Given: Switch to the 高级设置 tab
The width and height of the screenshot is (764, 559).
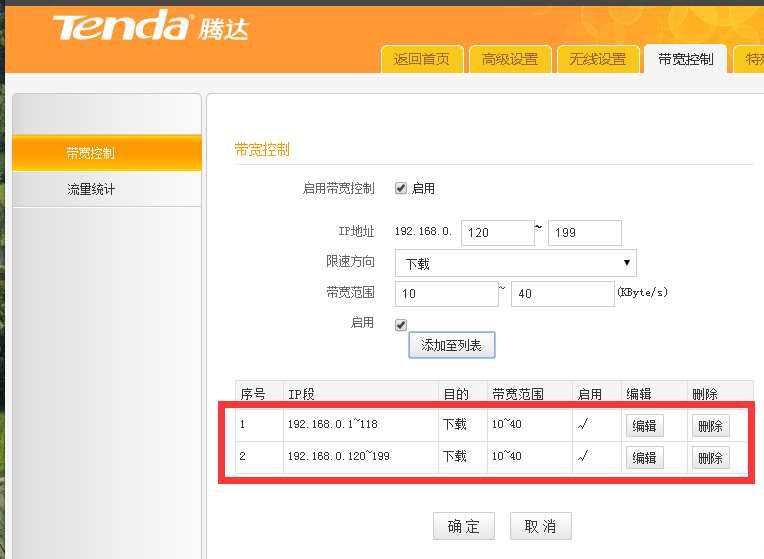Looking at the screenshot, I should tap(509, 59).
